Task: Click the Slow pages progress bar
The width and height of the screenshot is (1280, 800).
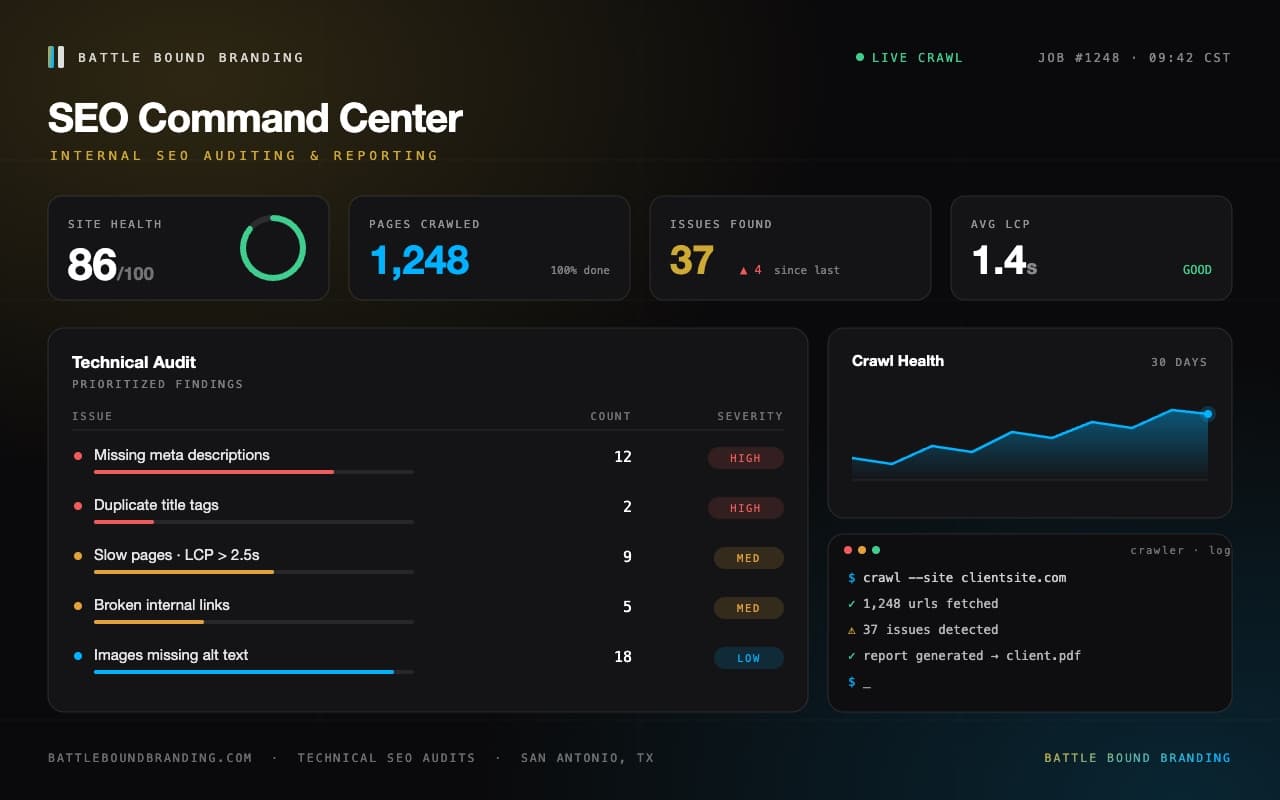Action: click(254, 571)
